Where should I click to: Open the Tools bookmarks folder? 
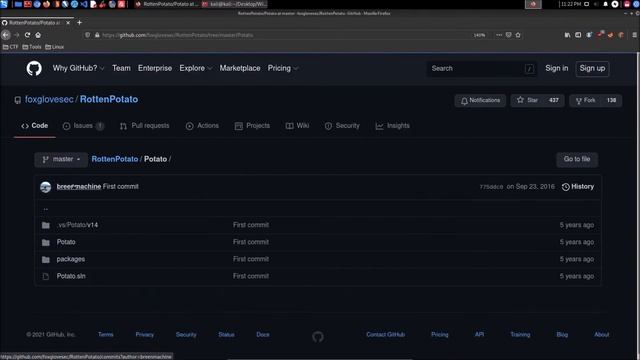[x=32, y=47]
